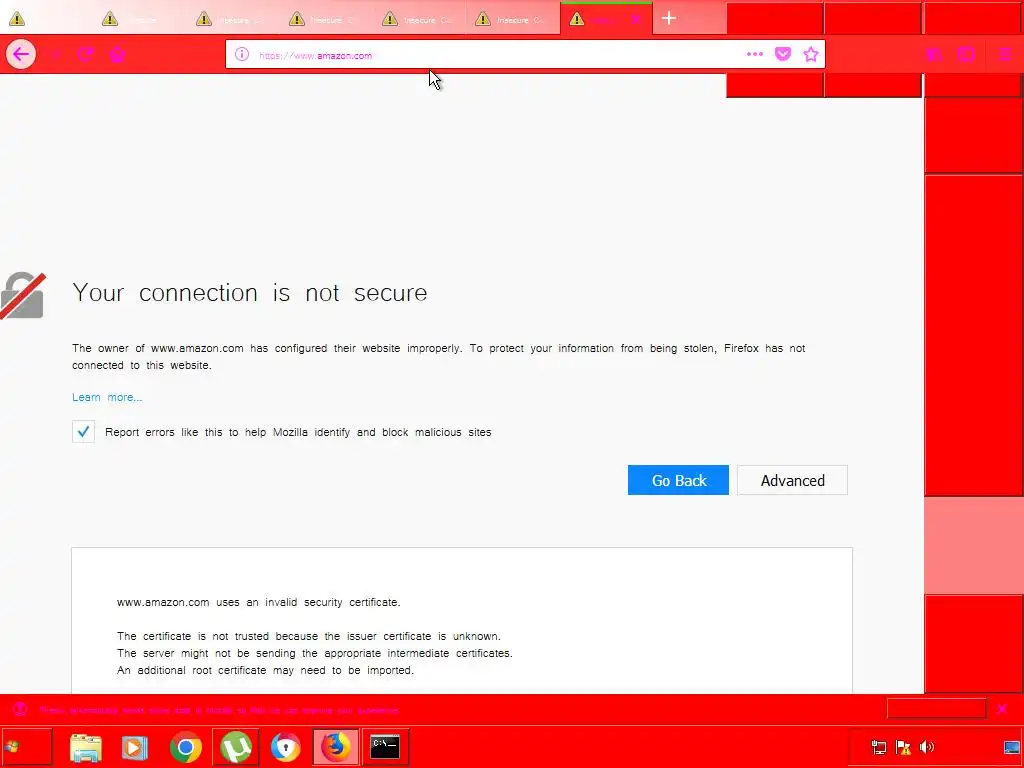
Task: Click the 'Your connection is not secure' heading
Action: click(249, 293)
